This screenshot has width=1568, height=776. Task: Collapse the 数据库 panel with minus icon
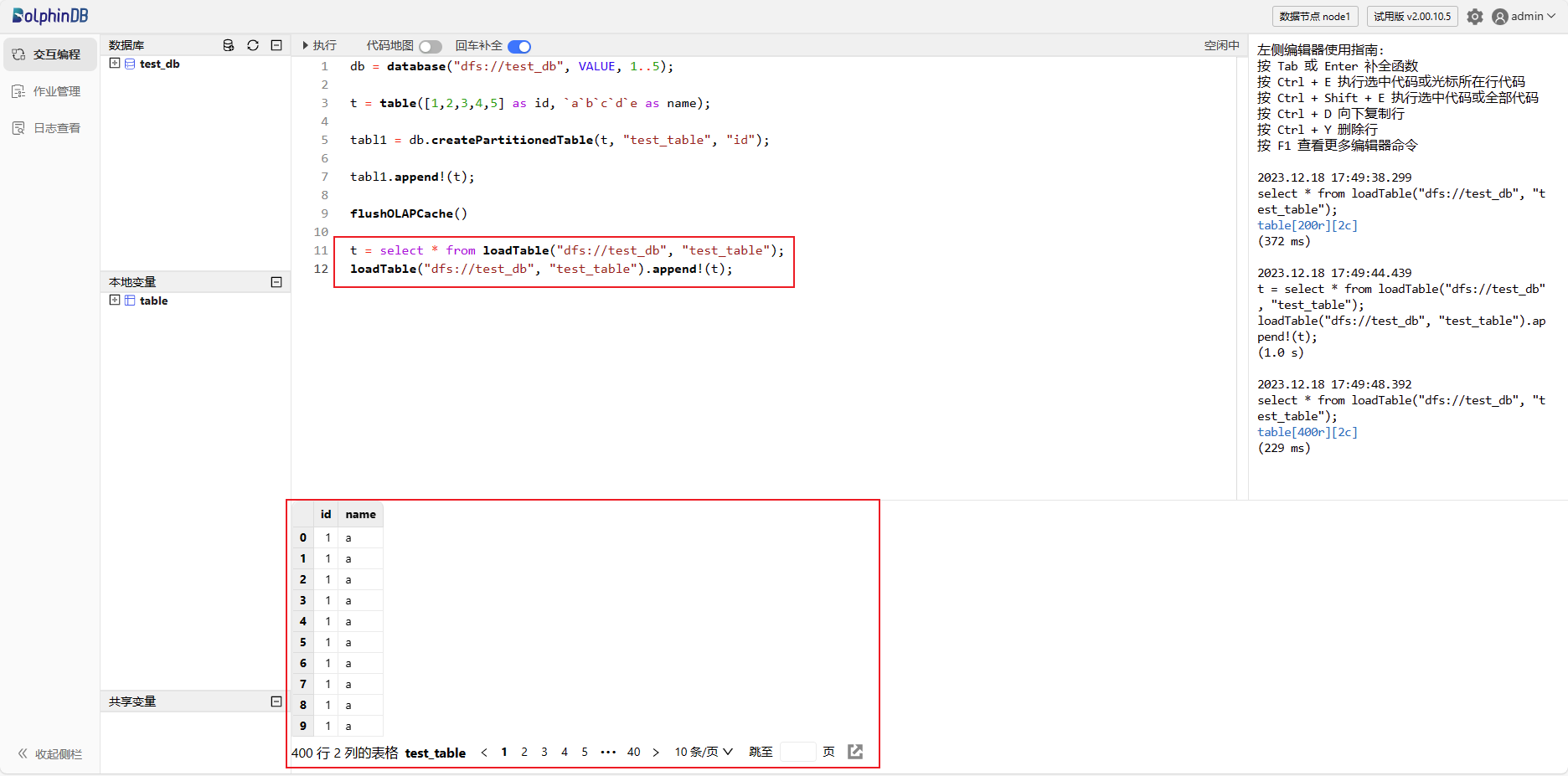coord(276,45)
